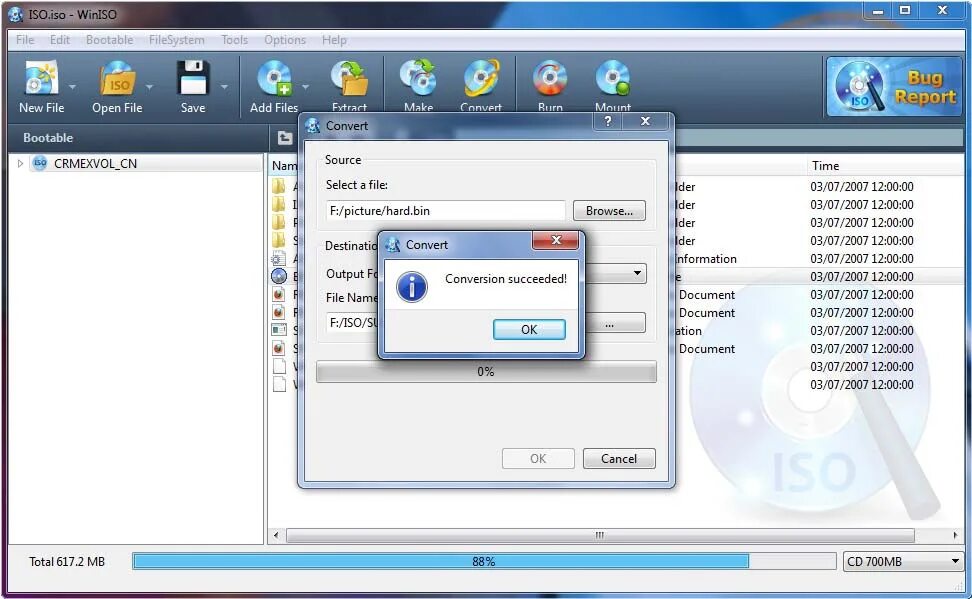Click the information icon in success dialog

pyautogui.click(x=412, y=287)
